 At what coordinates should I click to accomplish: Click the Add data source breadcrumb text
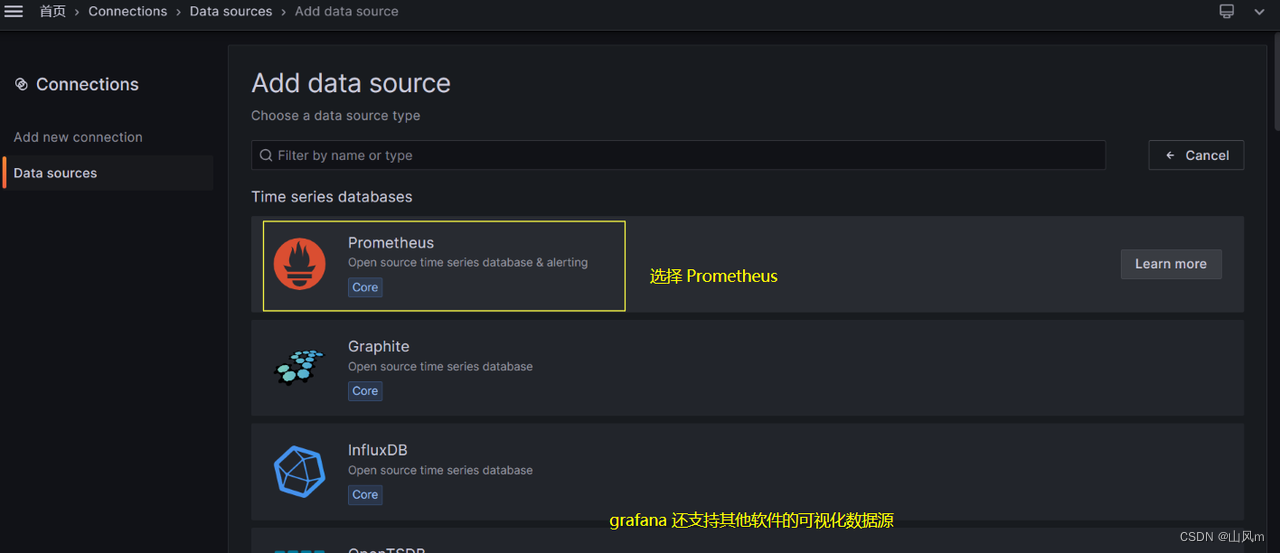point(347,11)
